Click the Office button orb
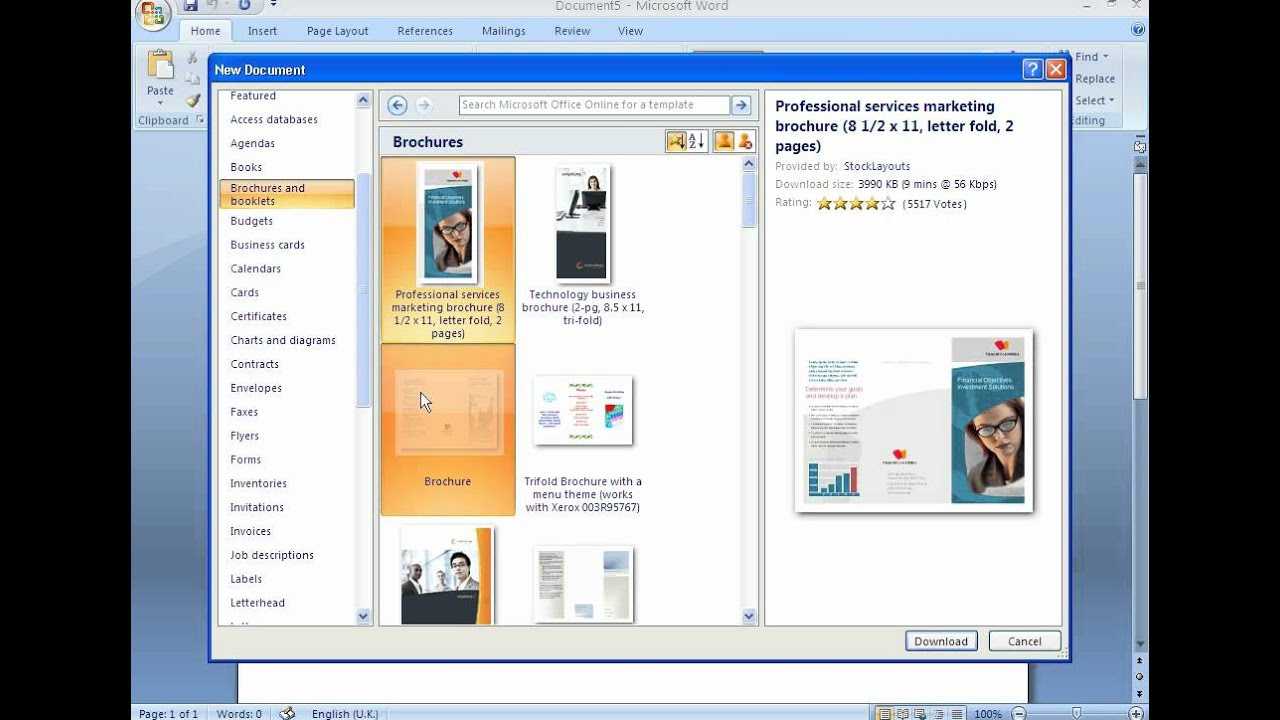Screen dimensions: 1280x720 click(x=154, y=14)
